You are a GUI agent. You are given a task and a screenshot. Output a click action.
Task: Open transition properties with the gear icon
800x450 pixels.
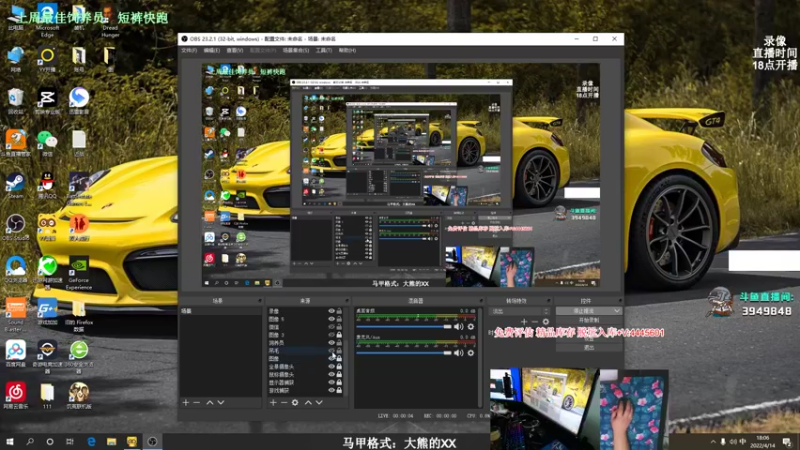tap(545, 321)
